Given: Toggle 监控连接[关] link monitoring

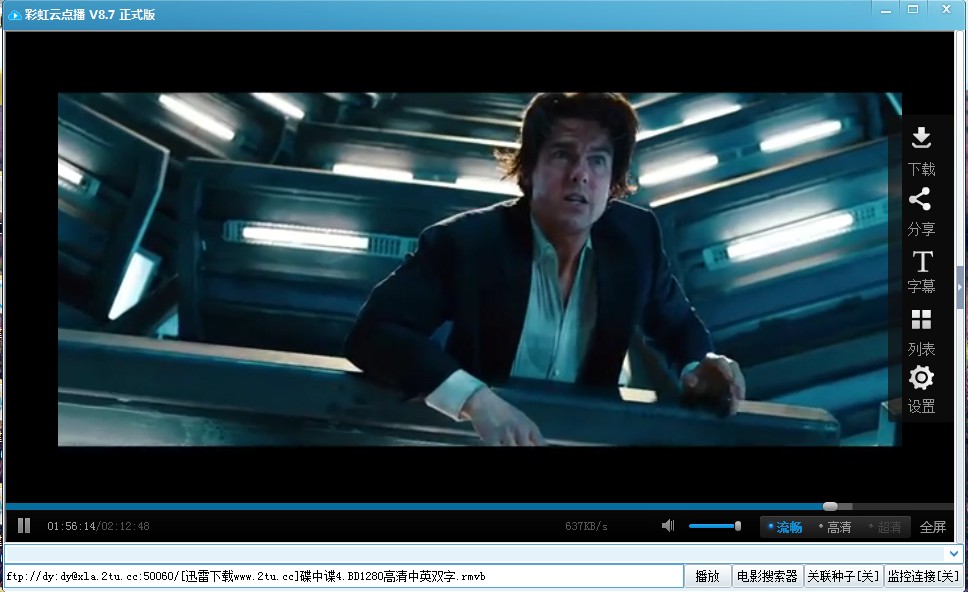Looking at the screenshot, I should (923, 576).
